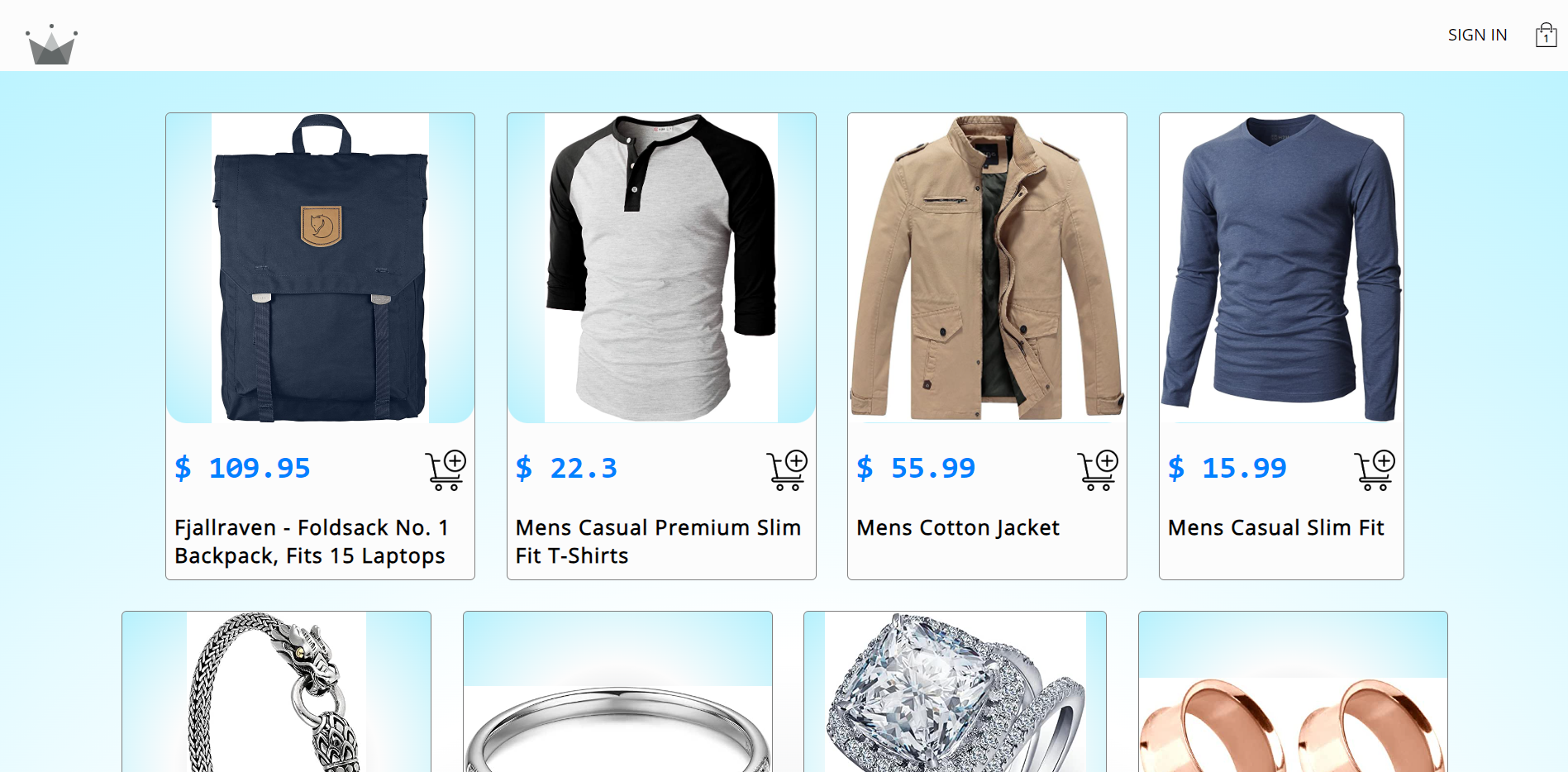The width and height of the screenshot is (1568, 772).
Task: Open the black-sleeved raglan T-shirt image
Action: [x=661, y=268]
